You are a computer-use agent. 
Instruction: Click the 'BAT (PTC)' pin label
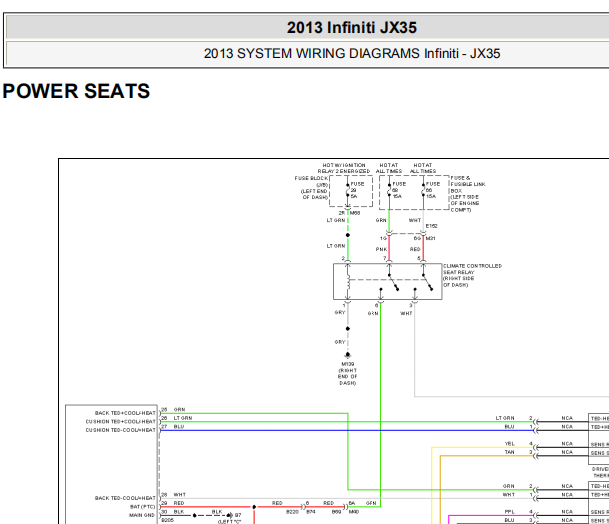[x=143, y=507]
